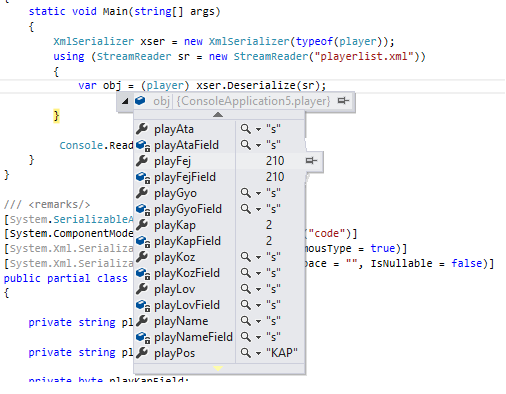Open visualizer magnifier for playAta
Screen dimensions: 506x394
point(246,129)
